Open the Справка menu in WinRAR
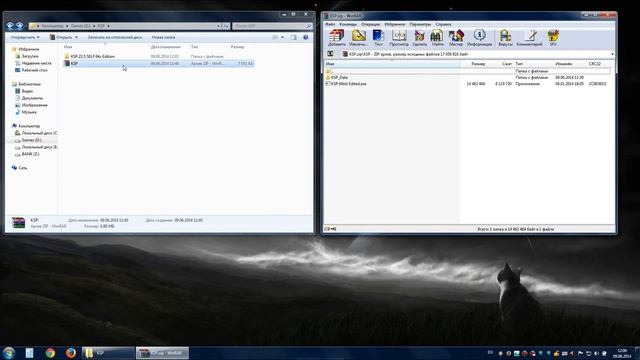Screen dimensions: 640x360 443,24
